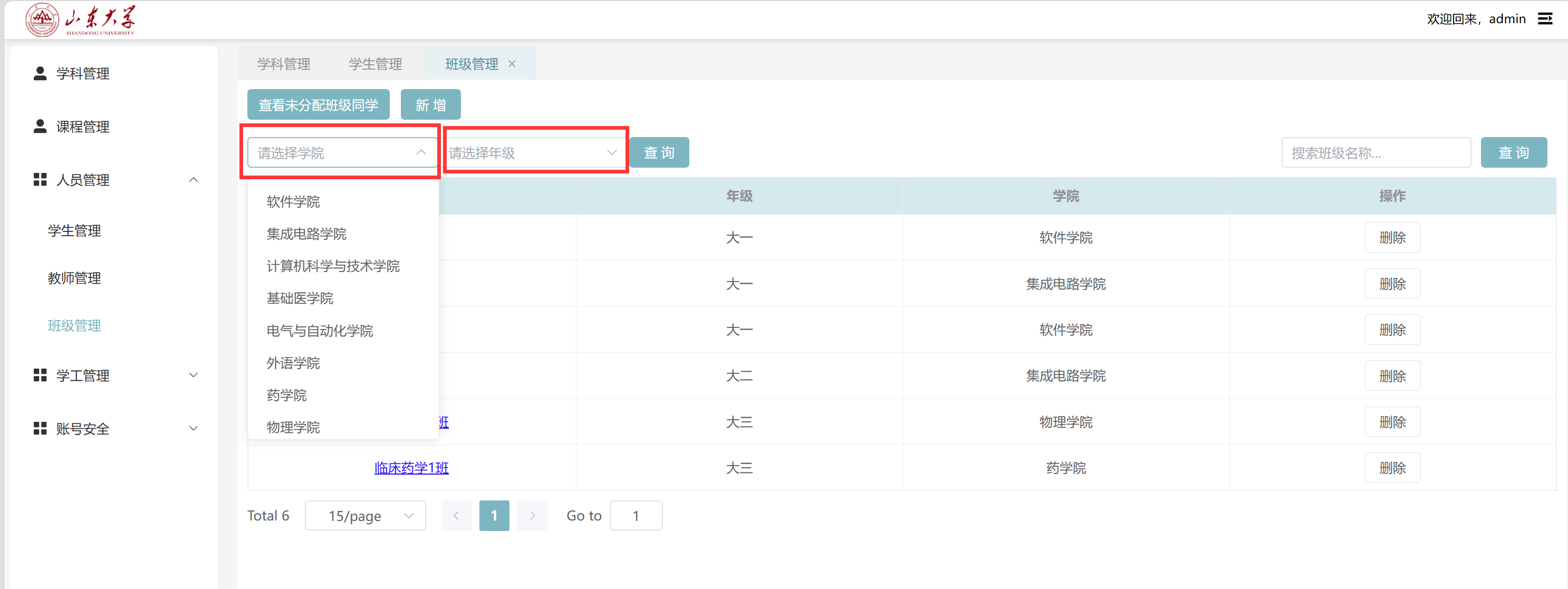This screenshot has width=1568, height=589.
Task: Choose 计算机科学与技术学院 from the dropdown list
Action: (343, 266)
